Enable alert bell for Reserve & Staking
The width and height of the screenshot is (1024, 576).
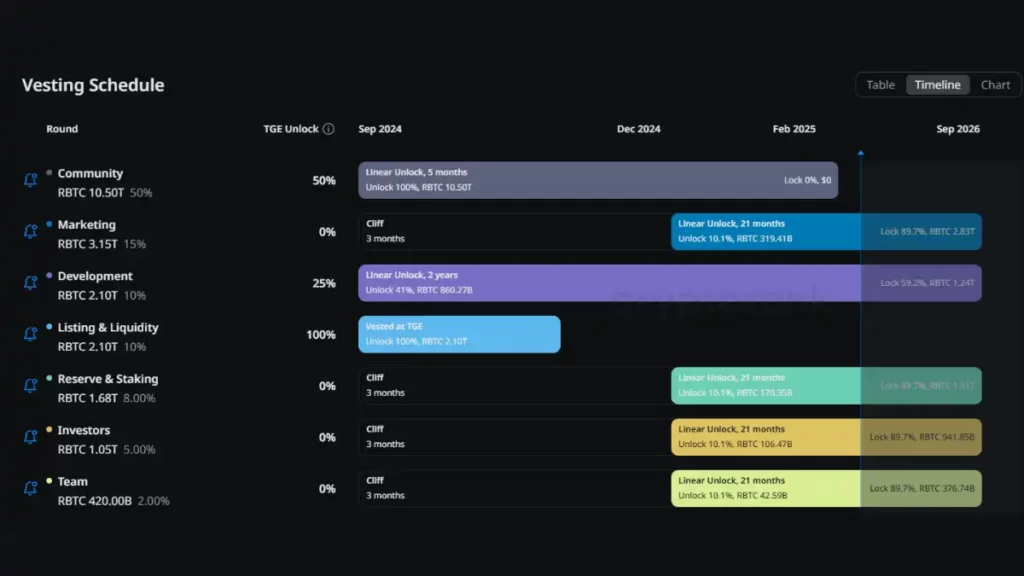(x=30, y=386)
